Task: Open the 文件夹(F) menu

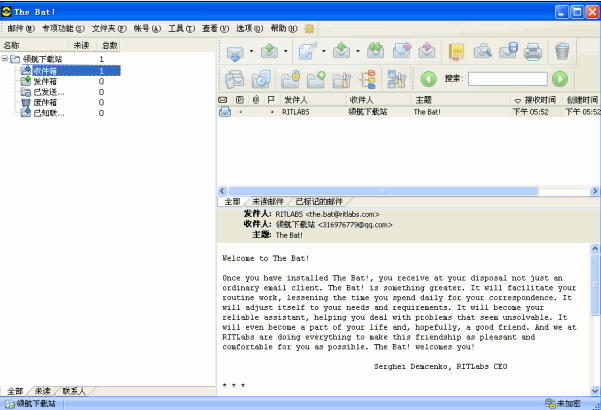Action: pyautogui.click(x=109, y=28)
